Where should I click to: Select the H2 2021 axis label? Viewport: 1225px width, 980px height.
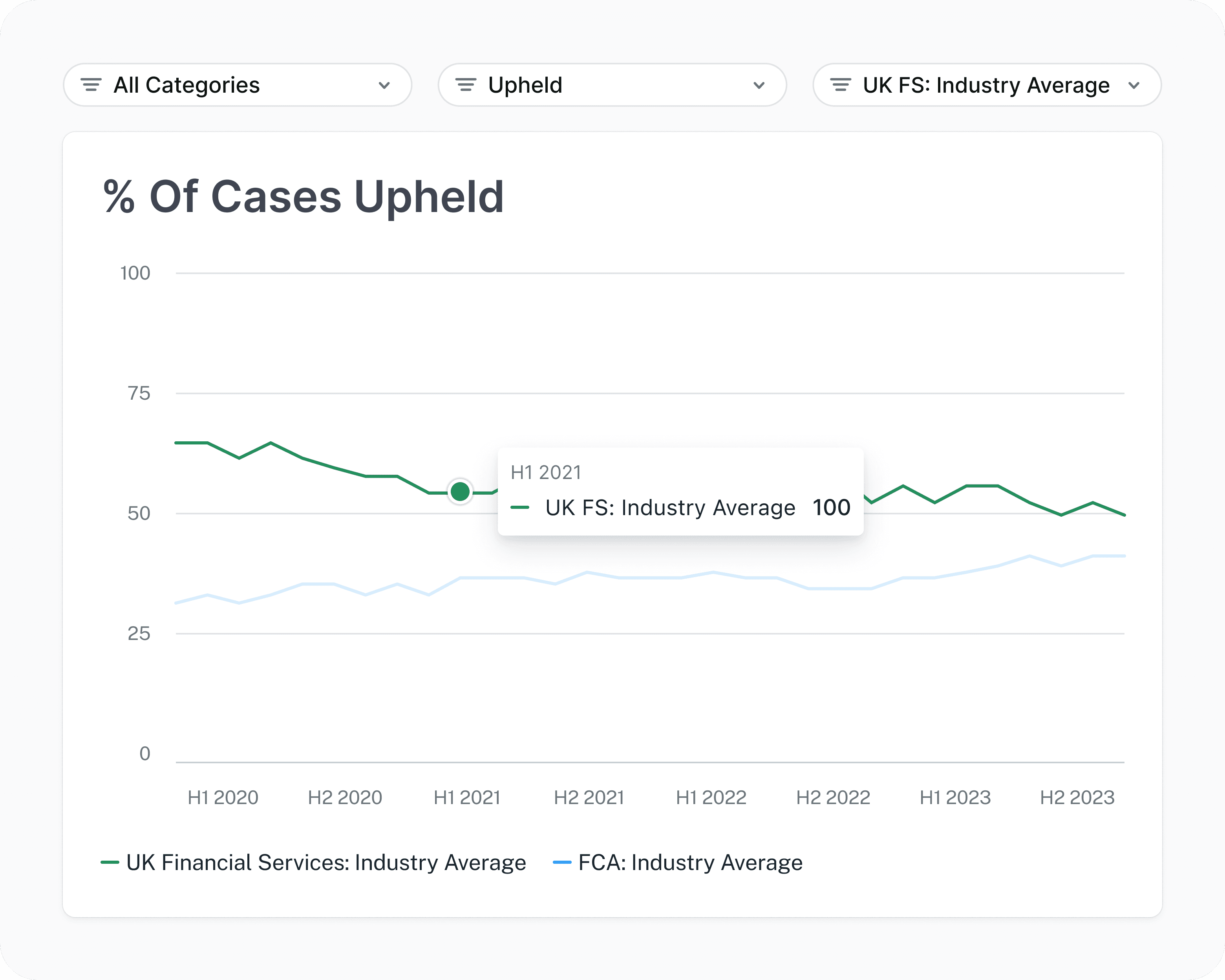pos(589,798)
